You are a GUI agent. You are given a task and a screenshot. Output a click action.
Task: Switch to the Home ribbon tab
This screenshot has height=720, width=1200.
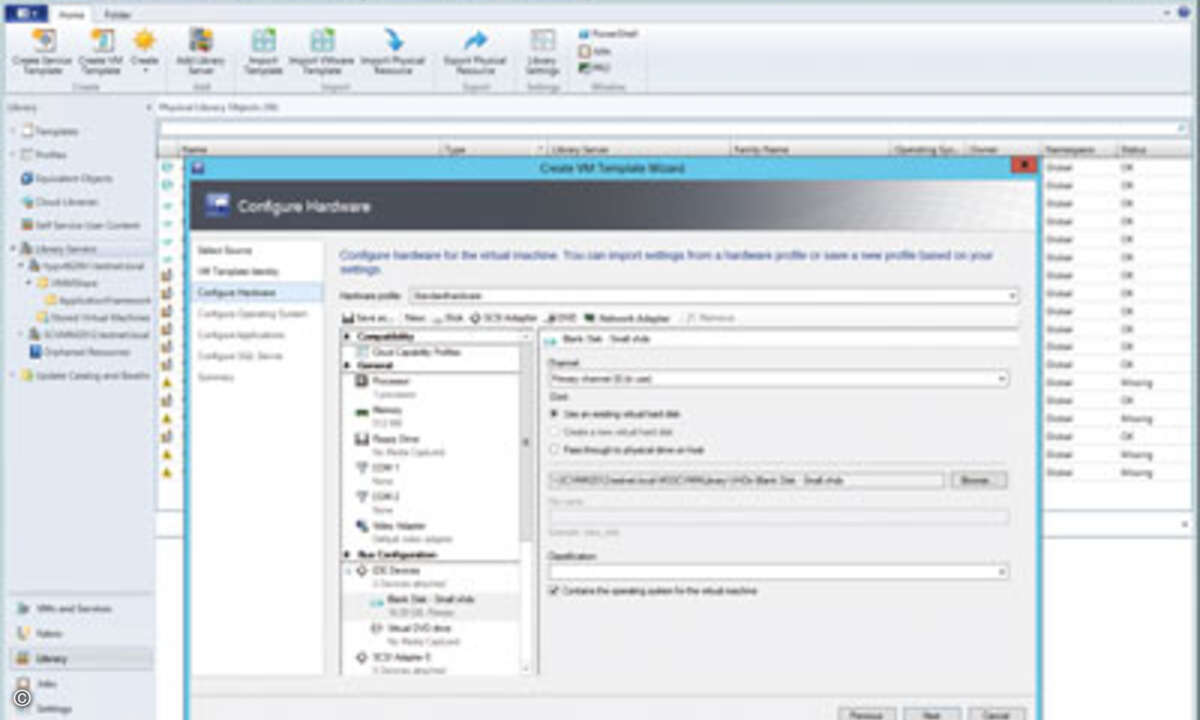pos(71,14)
